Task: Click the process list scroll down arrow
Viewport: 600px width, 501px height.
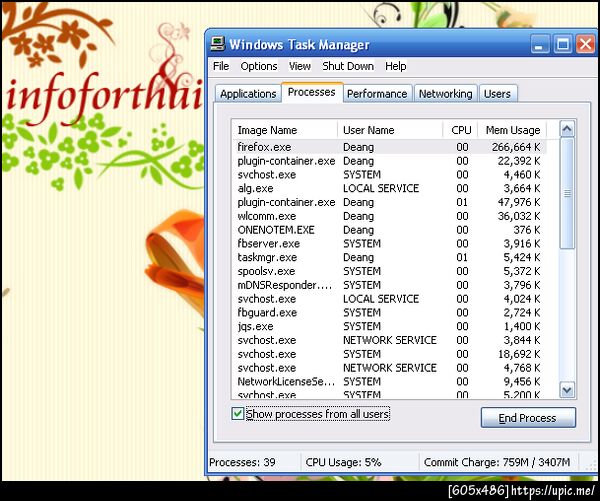Action: [x=567, y=390]
